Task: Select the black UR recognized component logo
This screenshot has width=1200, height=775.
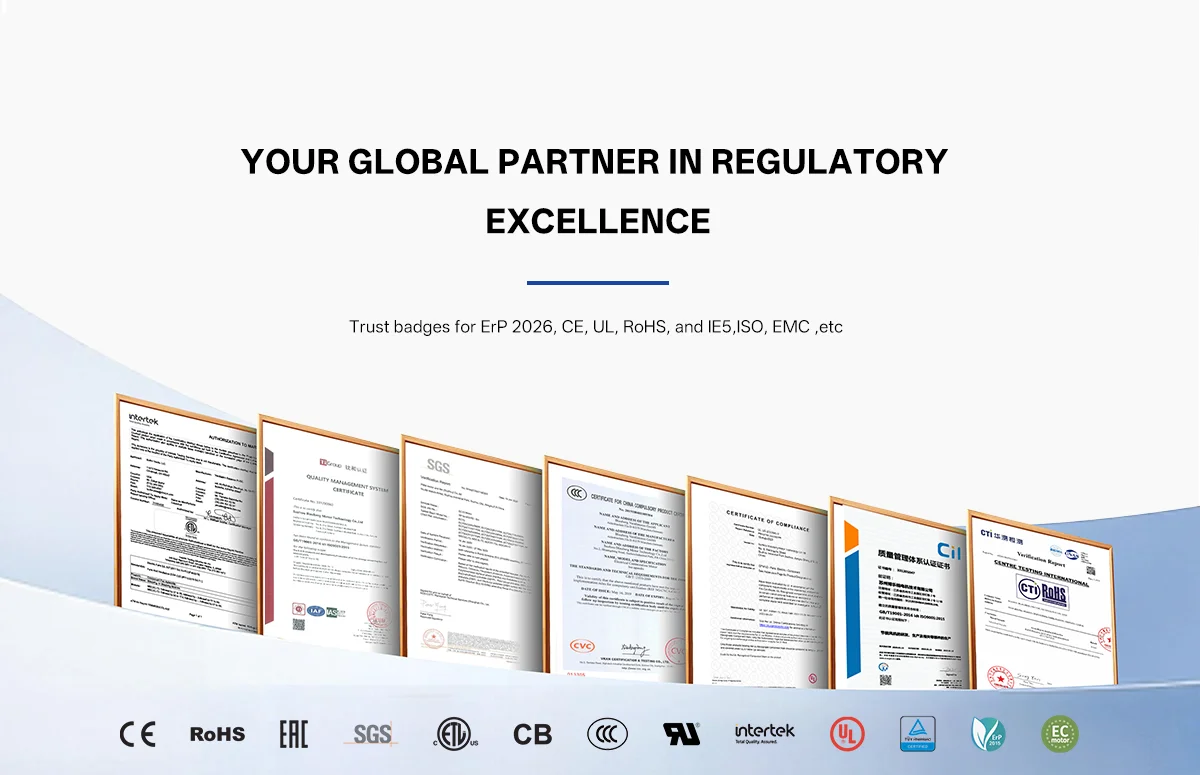Action: click(x=682, y=734)
